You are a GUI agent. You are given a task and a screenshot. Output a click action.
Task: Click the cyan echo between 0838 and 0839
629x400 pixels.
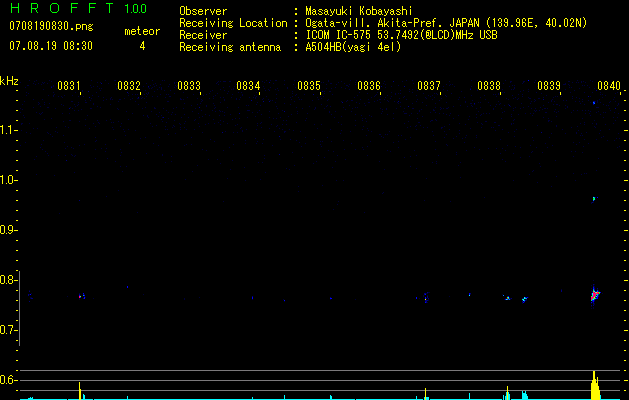[524, 299]
